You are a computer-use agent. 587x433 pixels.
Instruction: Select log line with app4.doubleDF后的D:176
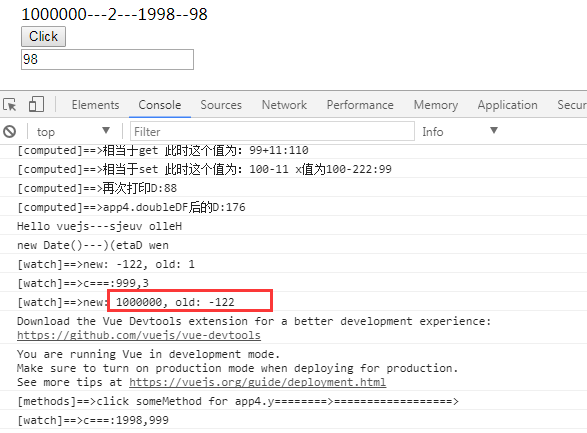[x=131, y=207]
